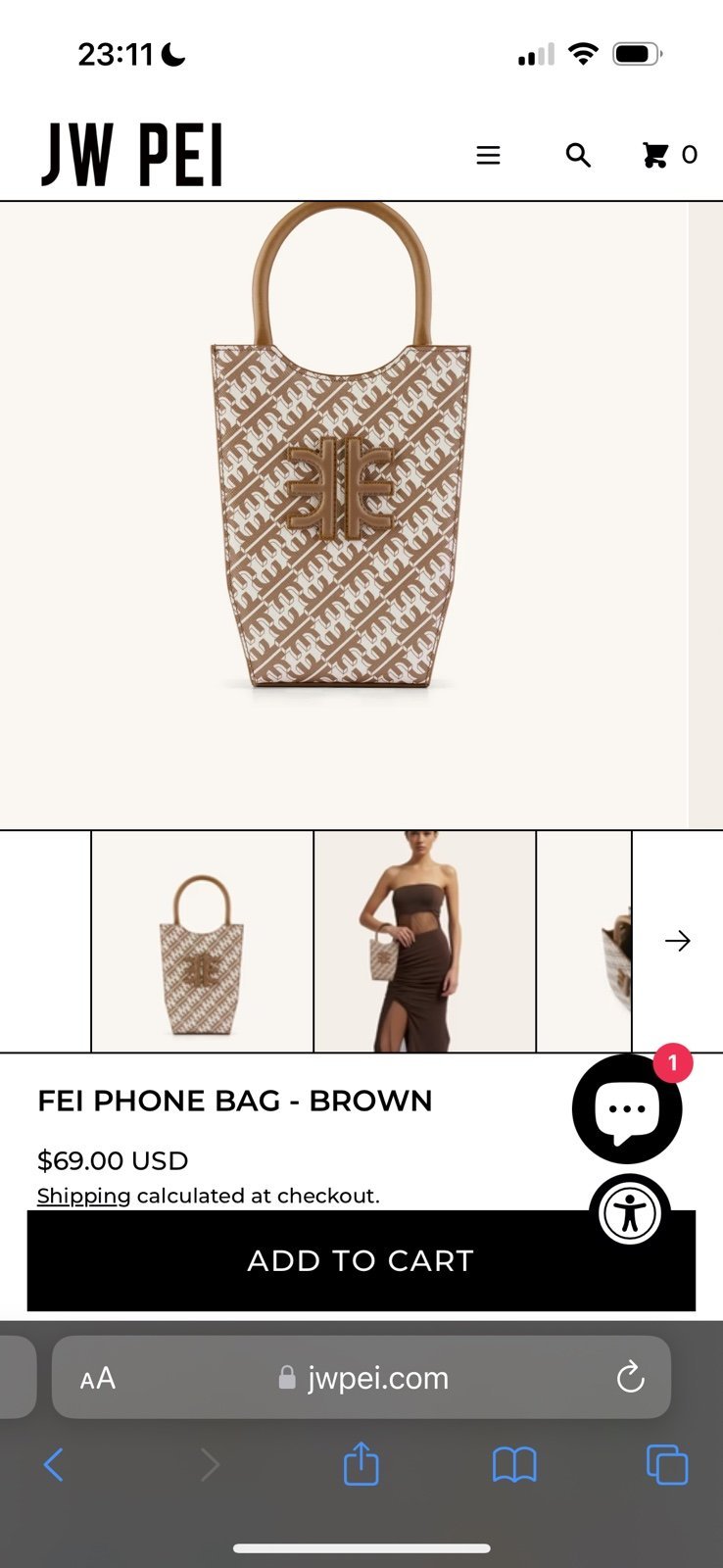
Task: Reload page from address bar
Action: 630,1377
